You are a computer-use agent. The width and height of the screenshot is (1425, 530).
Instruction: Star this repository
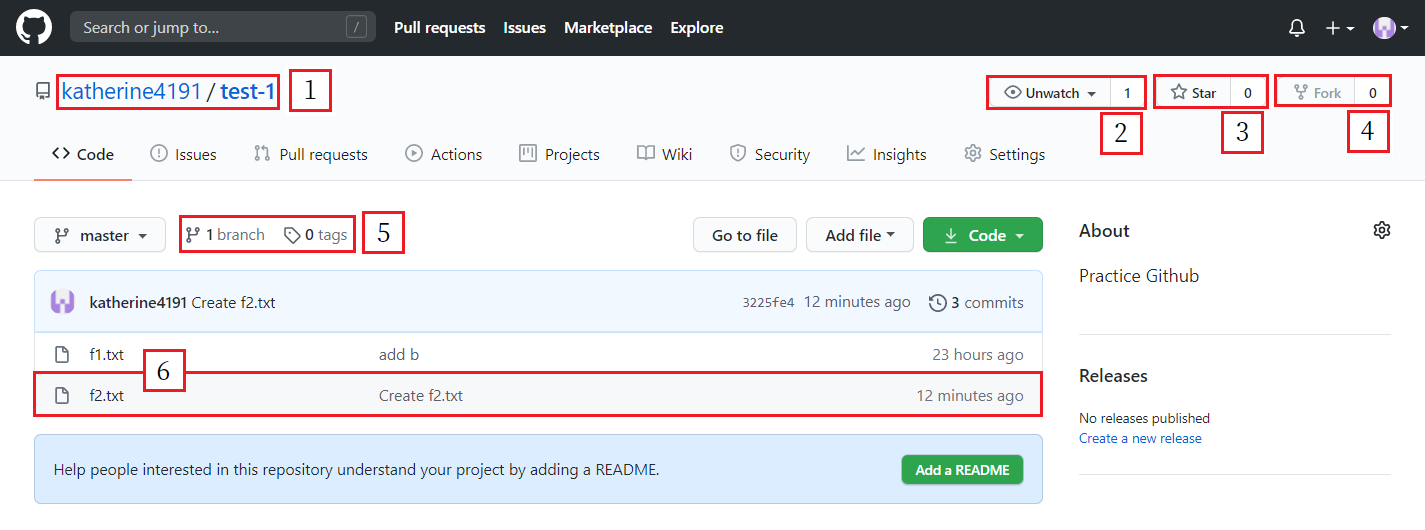1194,93
